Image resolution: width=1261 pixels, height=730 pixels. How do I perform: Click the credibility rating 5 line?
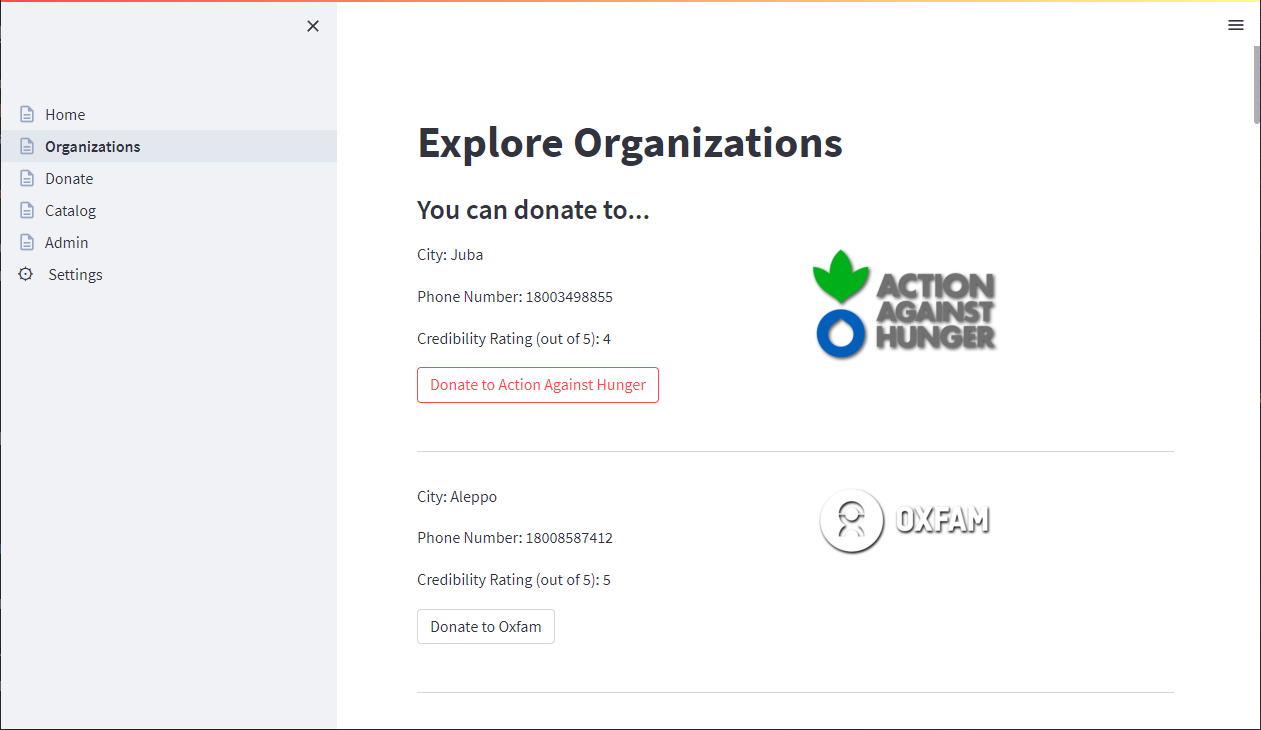coord(514,580)
